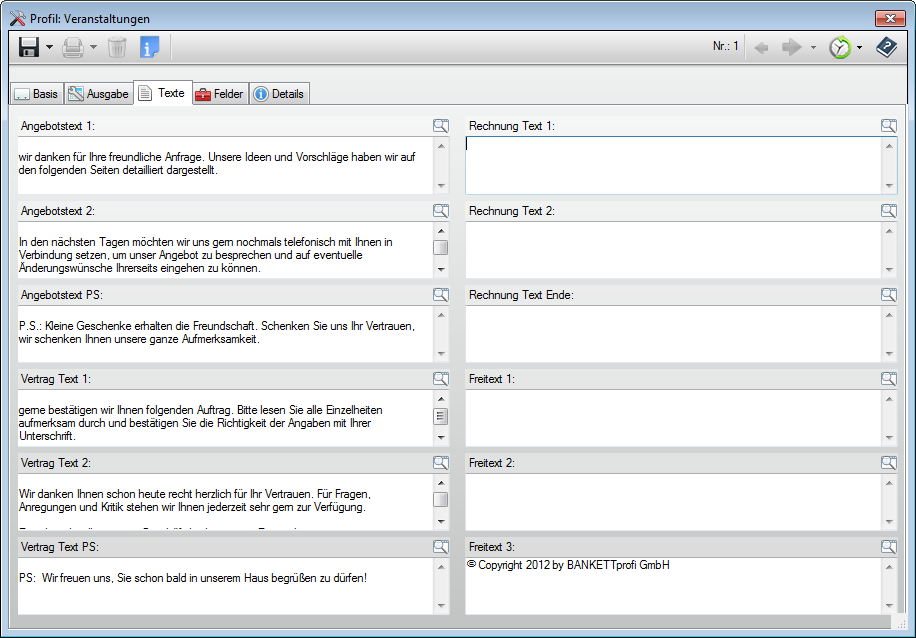Go to the previous record arrow

click(x=762, y=47)
